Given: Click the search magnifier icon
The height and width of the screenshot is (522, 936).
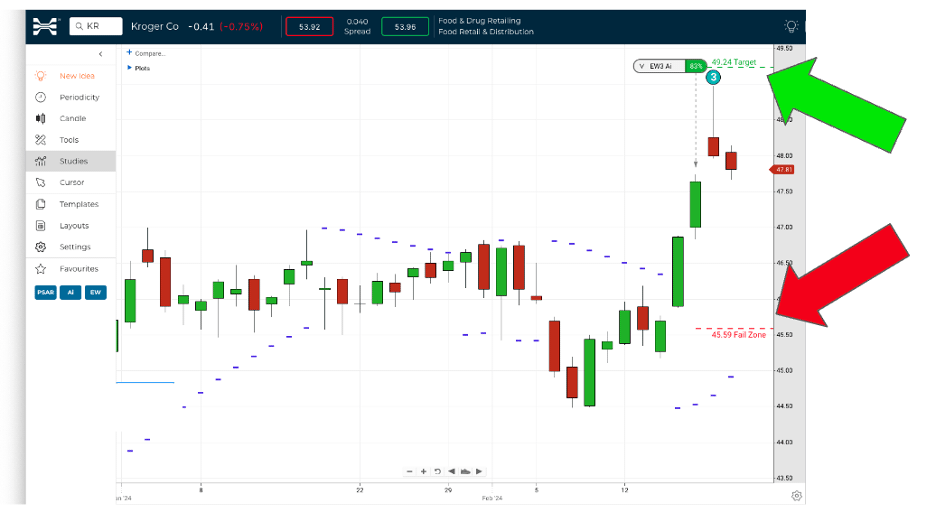Looking at the screenshot, I should 79,26.
